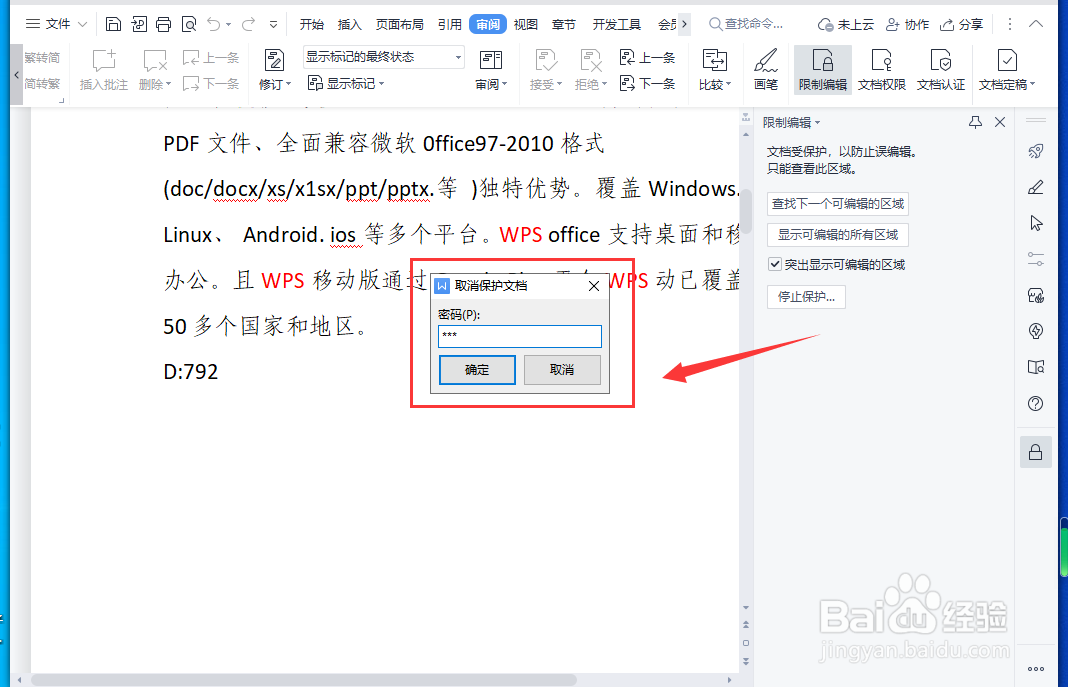Click the 协作 collaboration button
Viewport: 1068px width, 687px height.
tap(907, 25)
